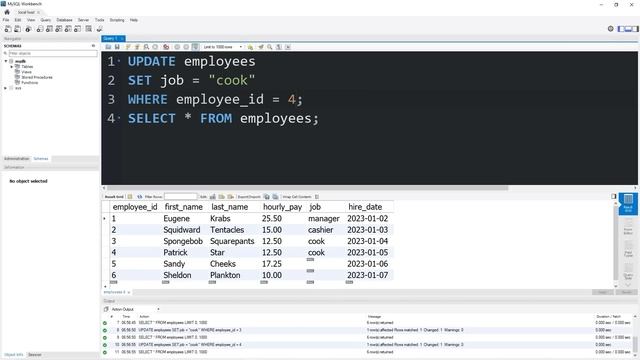Open the Scripting menu
The image size is (640, 360).
click(x=117, y=20)
